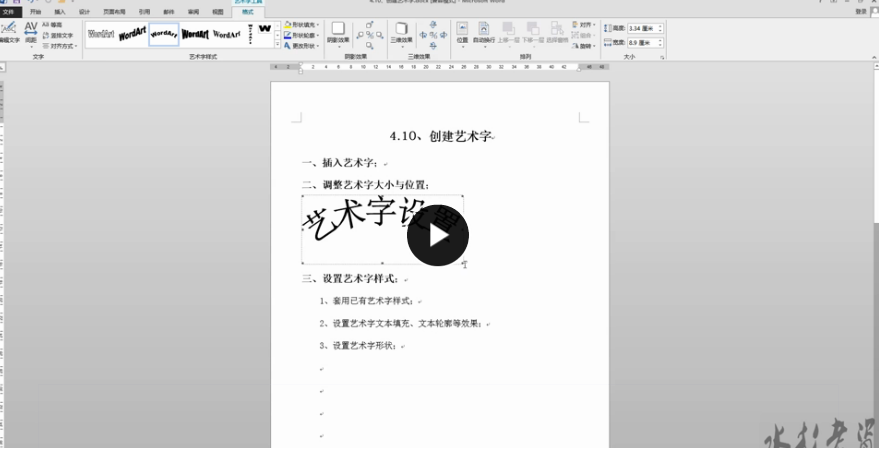The width and height of the screenshot is (879, 471).
Task: Choose the second bold slanted WordArt style
Action: [x=132, y=34]
